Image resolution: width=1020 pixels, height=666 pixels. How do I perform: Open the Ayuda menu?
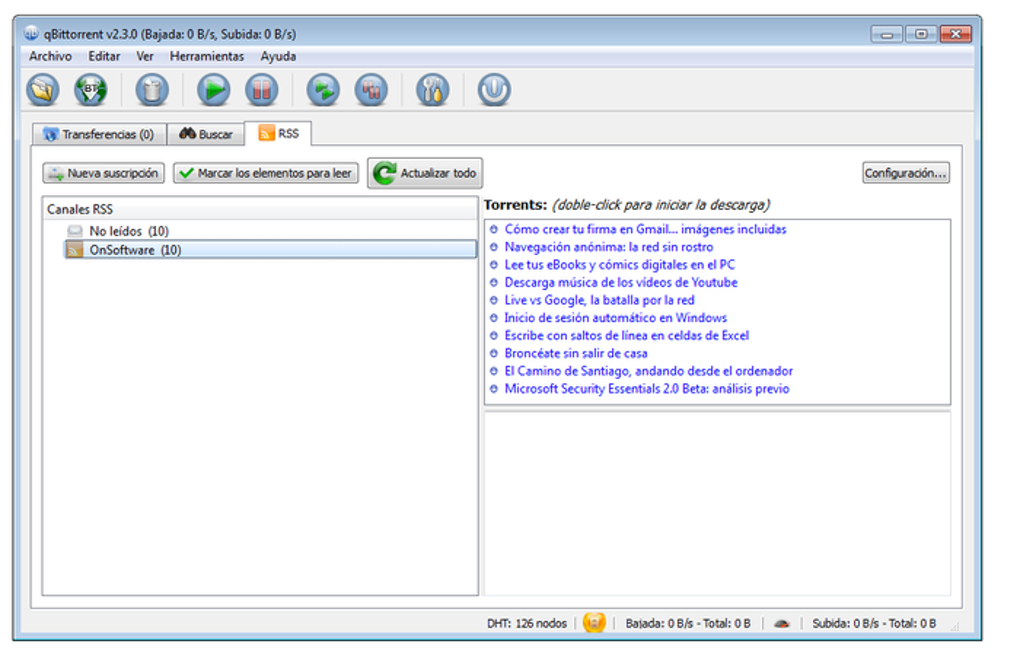(278, 57)
